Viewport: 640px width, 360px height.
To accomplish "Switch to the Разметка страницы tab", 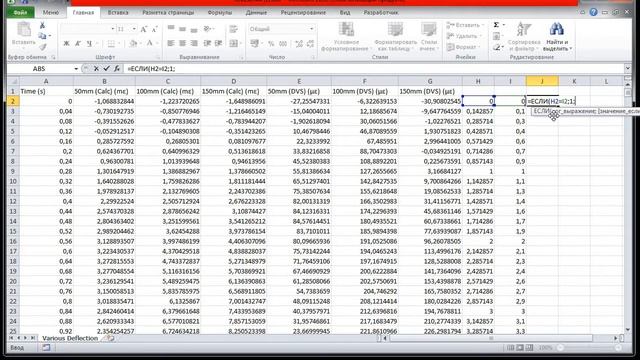I will click(x=168, y=13).
